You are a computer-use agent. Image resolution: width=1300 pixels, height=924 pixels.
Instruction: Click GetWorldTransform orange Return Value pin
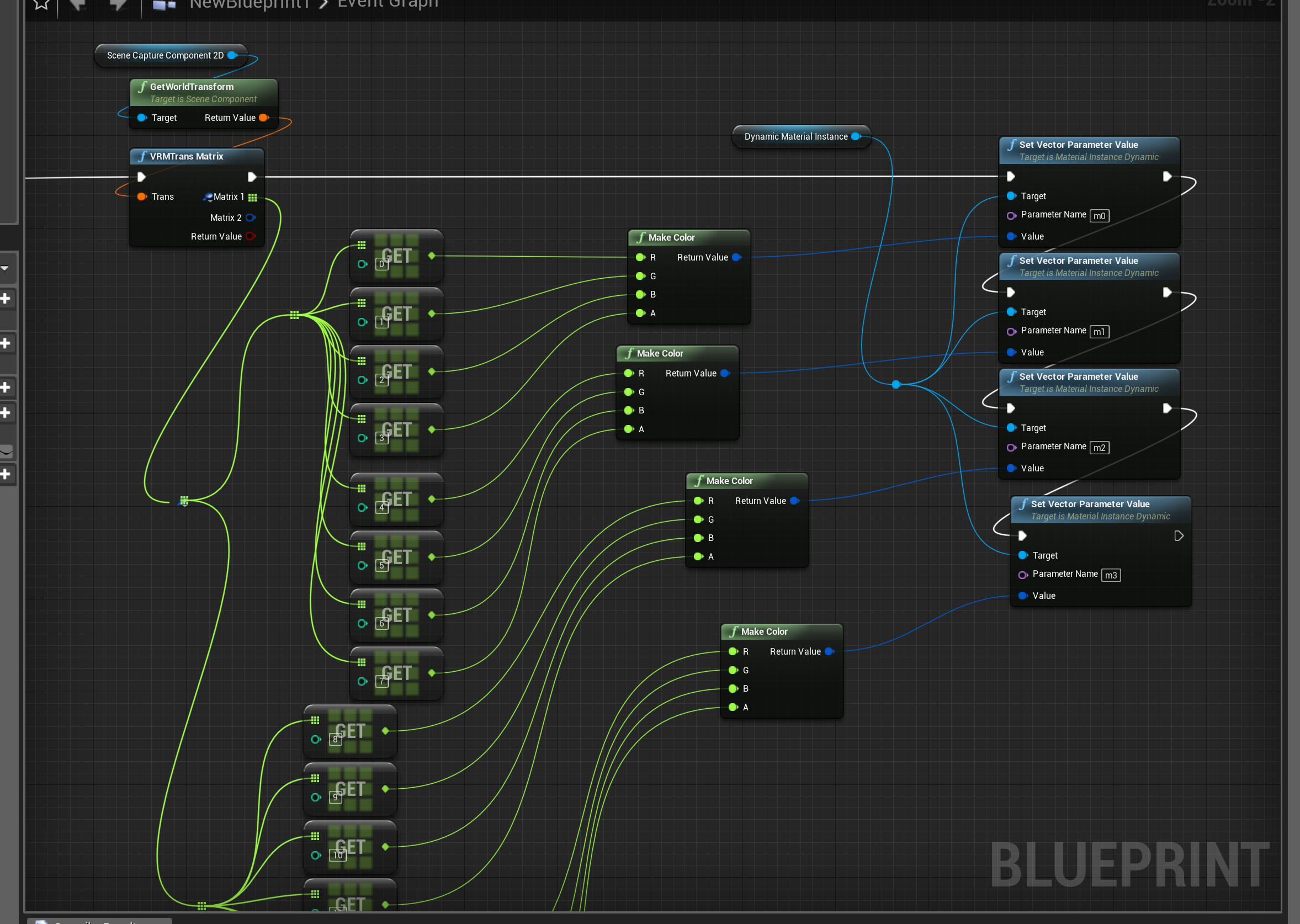[x=263, y=118]
